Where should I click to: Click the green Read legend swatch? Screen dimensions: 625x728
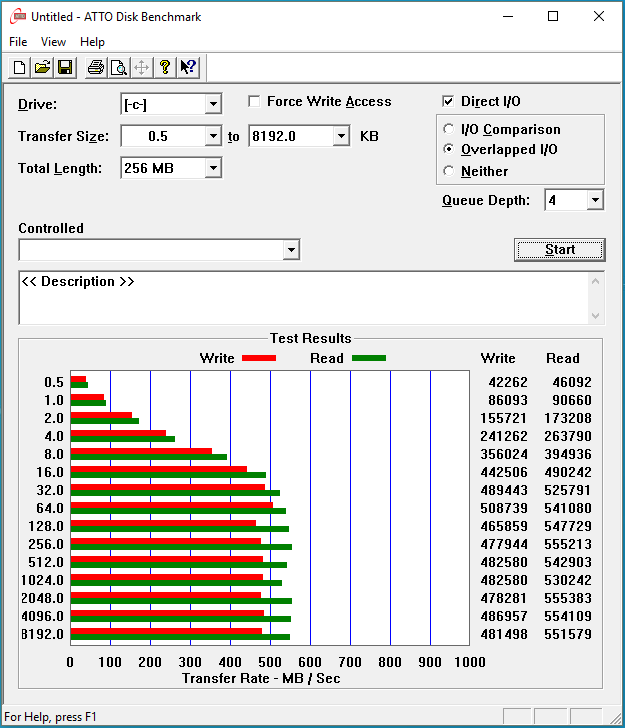369,358
